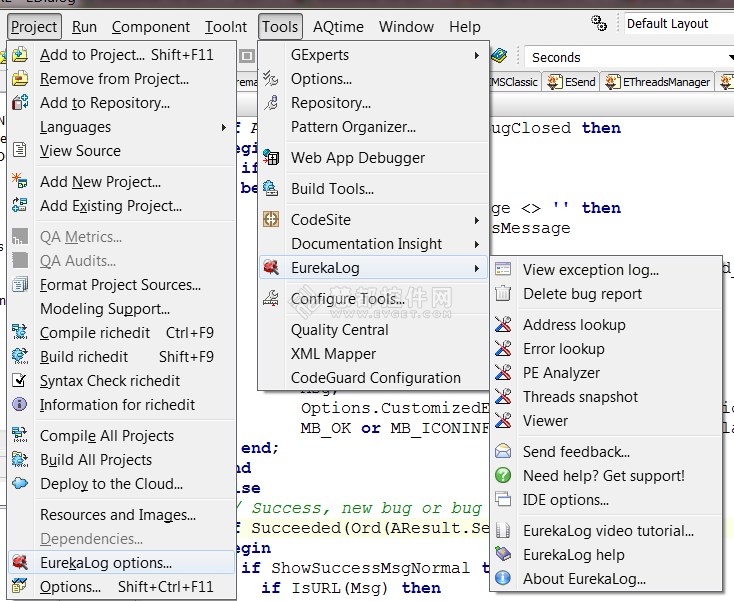Click the Delete bug report trash icon
The width and height of the screenshot is (734, 601).
click(x=503, y=293)
